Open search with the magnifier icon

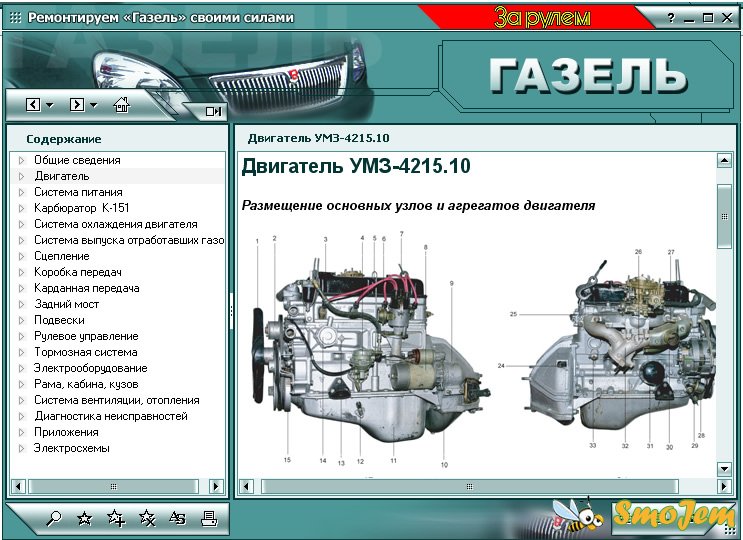[x=54, y=519]
